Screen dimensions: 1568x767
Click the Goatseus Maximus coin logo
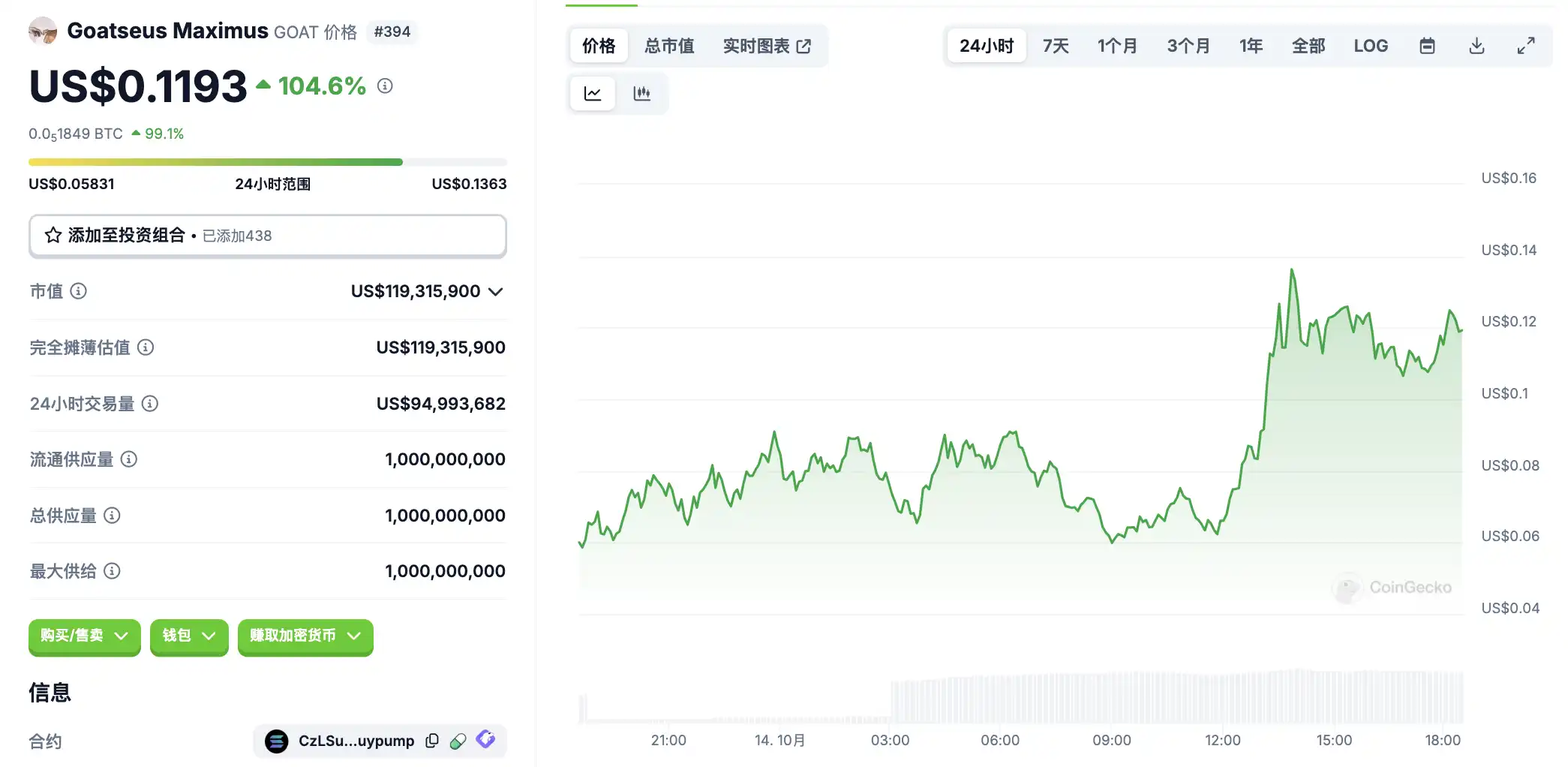click(x=43, y=32)
